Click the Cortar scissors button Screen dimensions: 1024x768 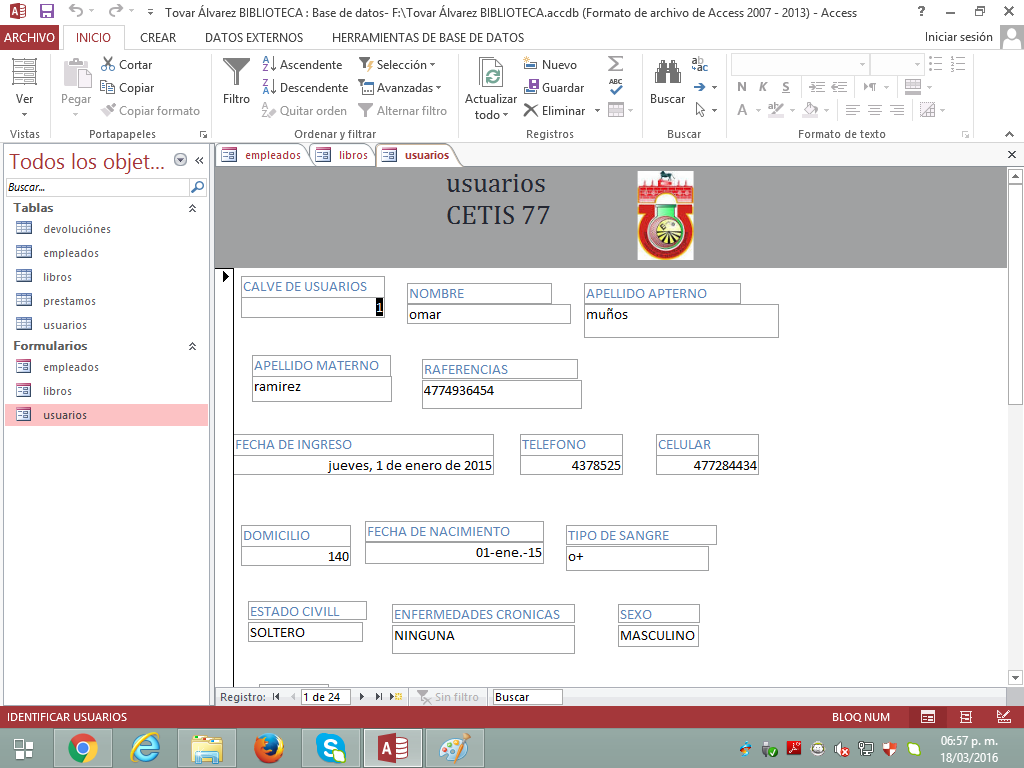pyautogui.click(x=127, y=64)
